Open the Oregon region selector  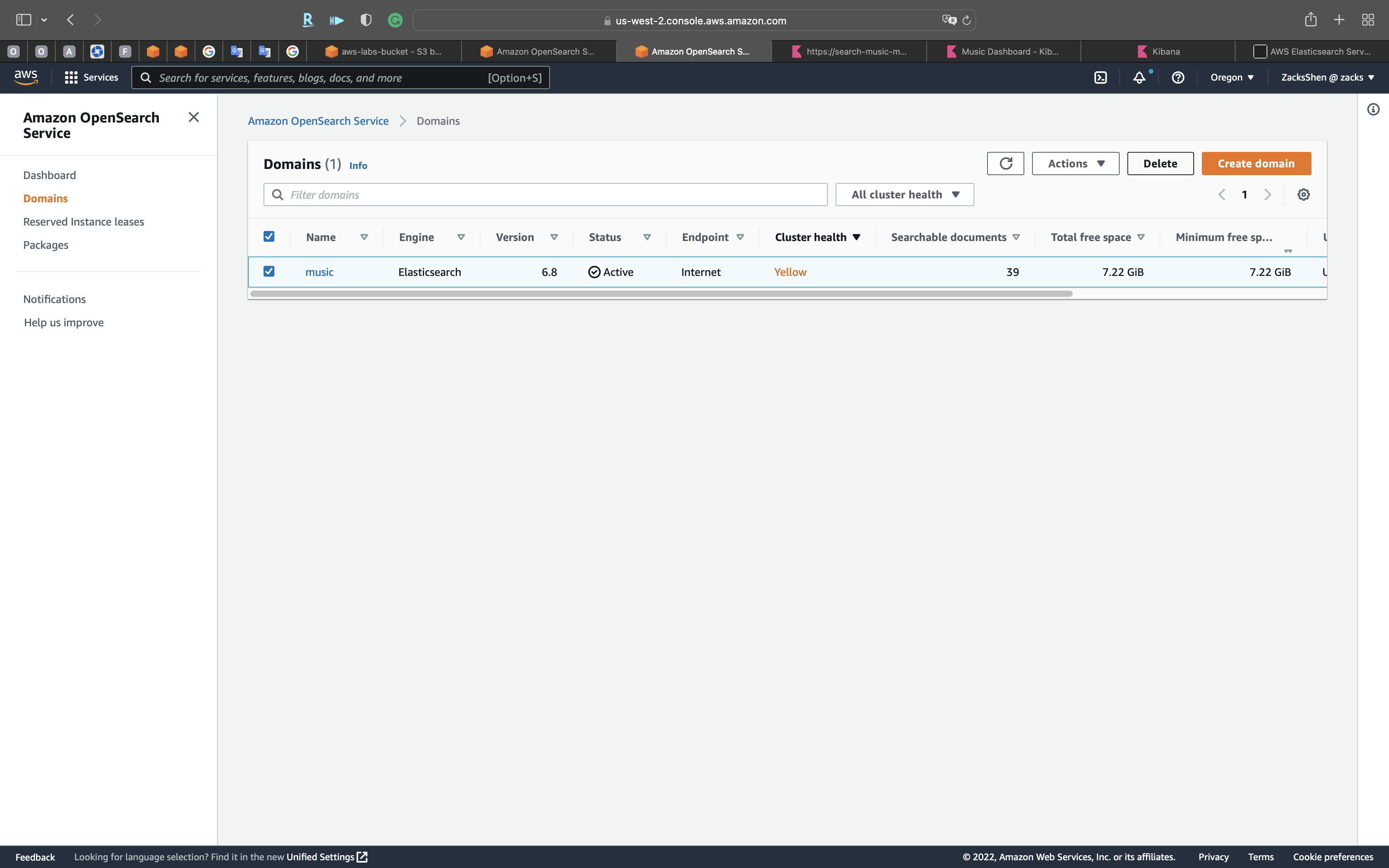tap(1232, 77)
